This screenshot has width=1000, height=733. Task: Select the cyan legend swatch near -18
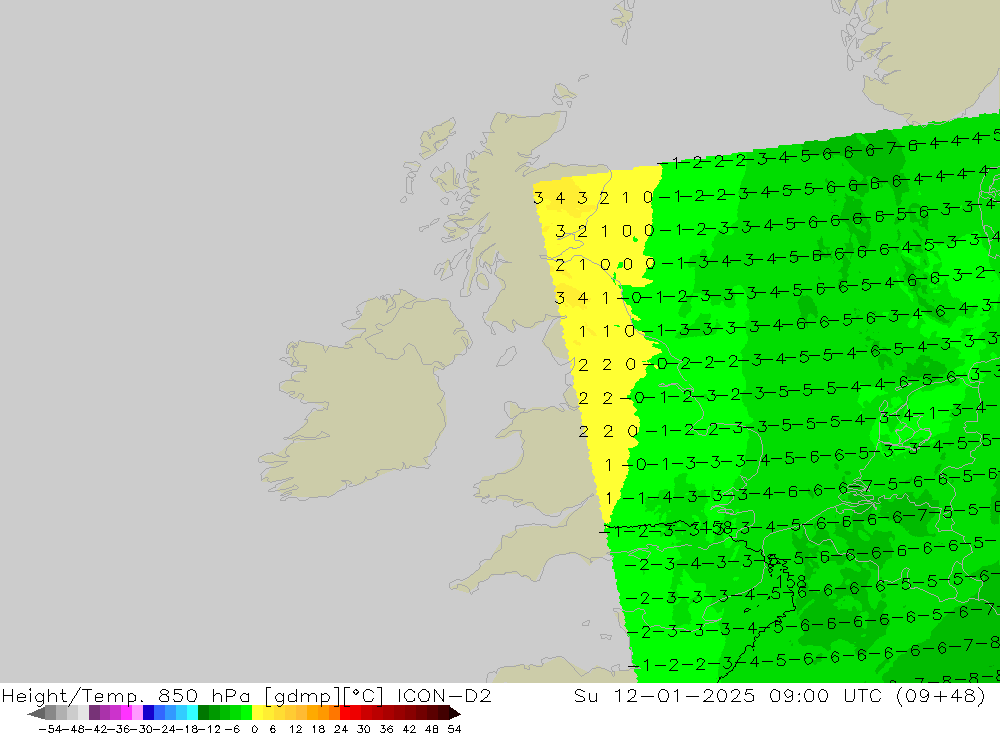coord(192,713)
